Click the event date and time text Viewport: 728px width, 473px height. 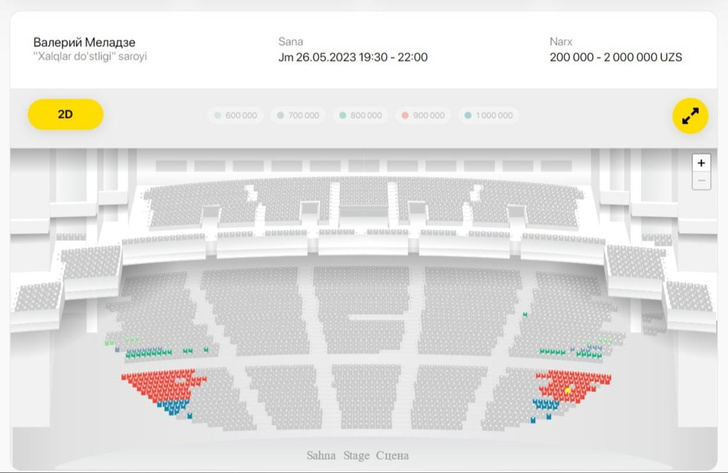(x=352, y=57)
